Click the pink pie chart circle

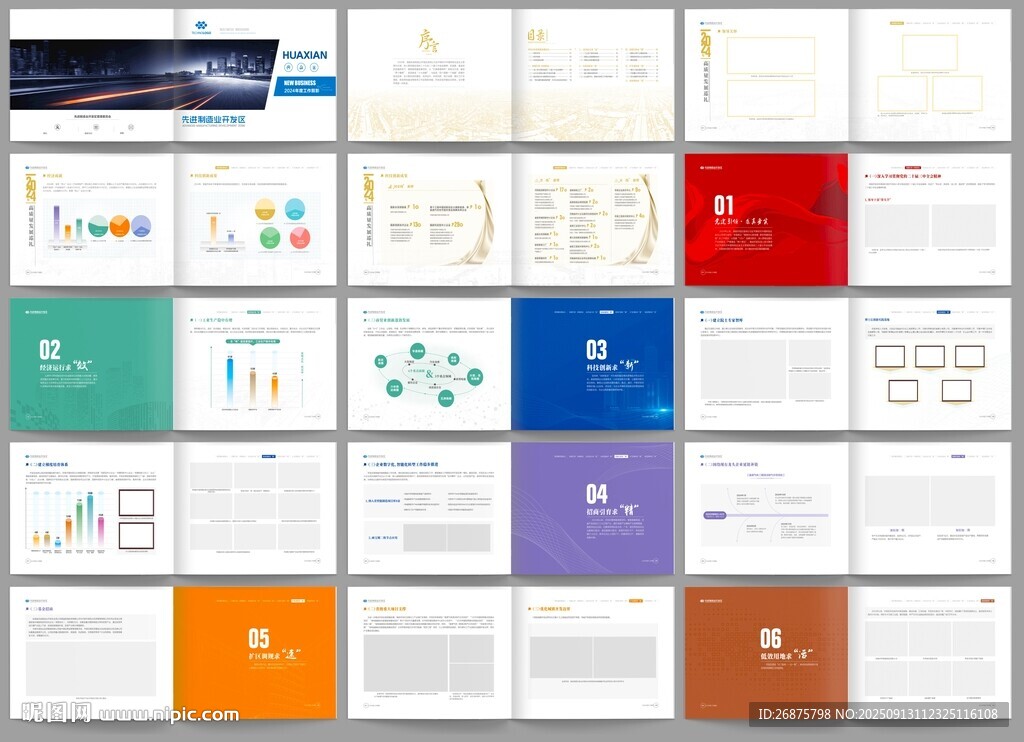tap(299, 238)
